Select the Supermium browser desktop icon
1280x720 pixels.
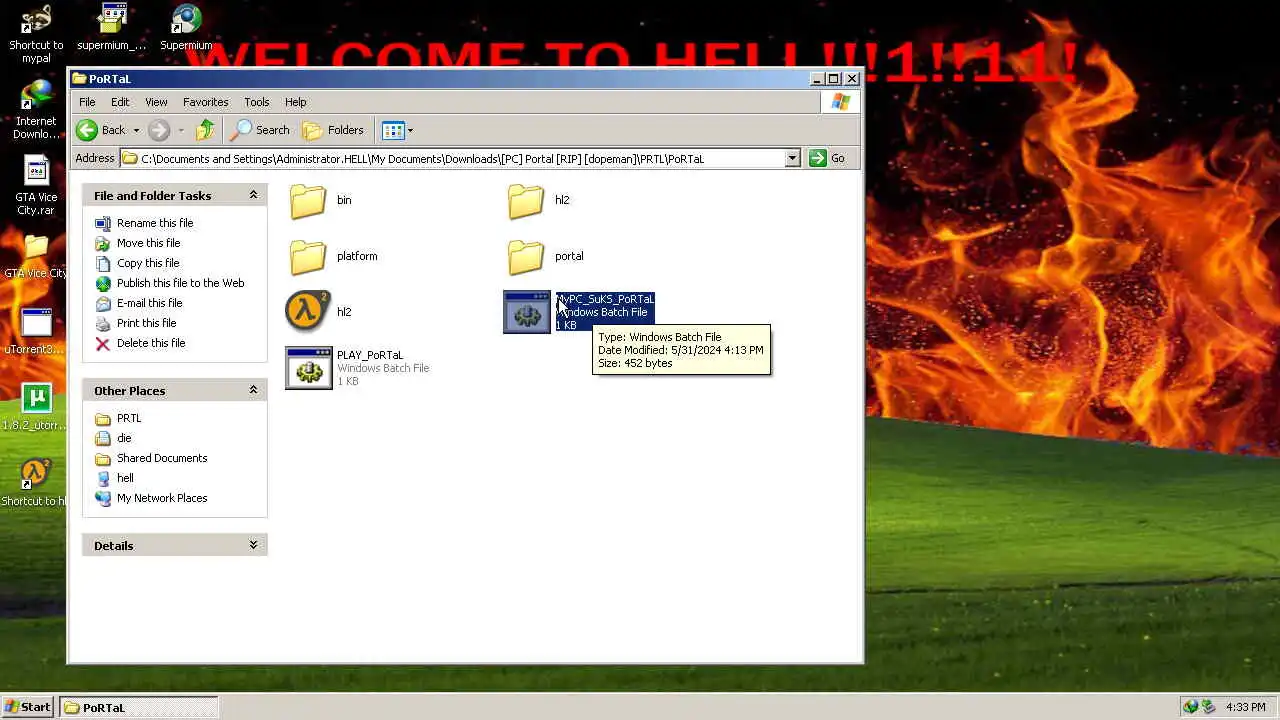(186, 28)
